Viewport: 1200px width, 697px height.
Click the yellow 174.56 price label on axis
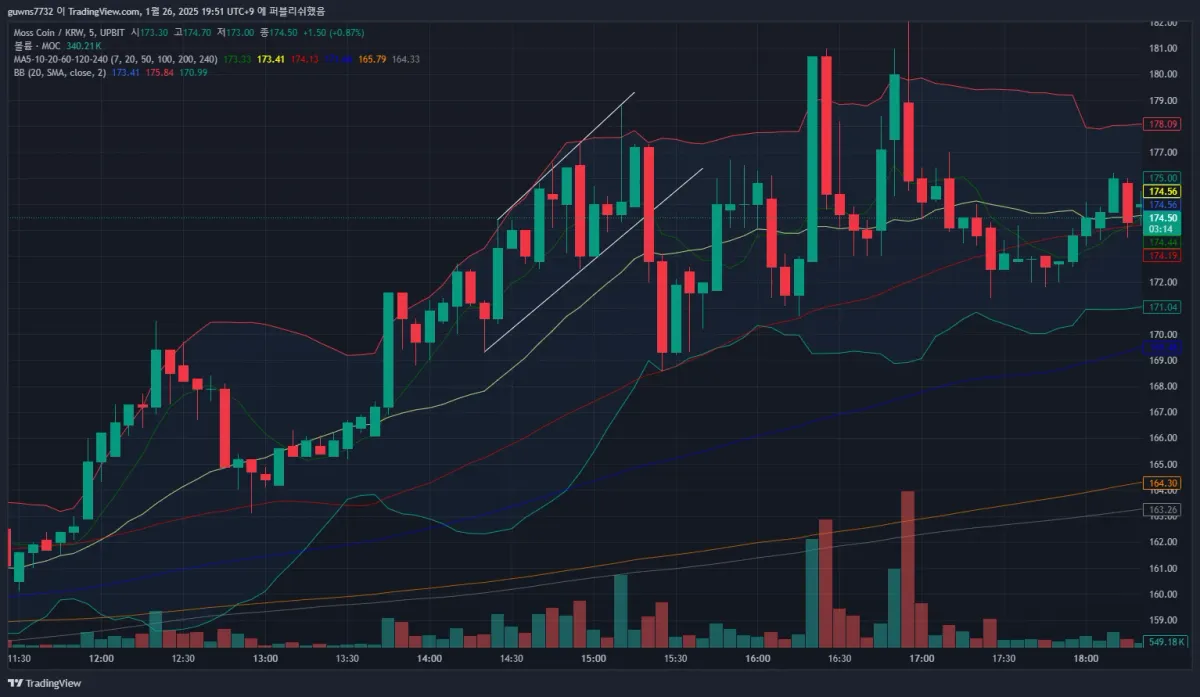tap(1163, 191)
